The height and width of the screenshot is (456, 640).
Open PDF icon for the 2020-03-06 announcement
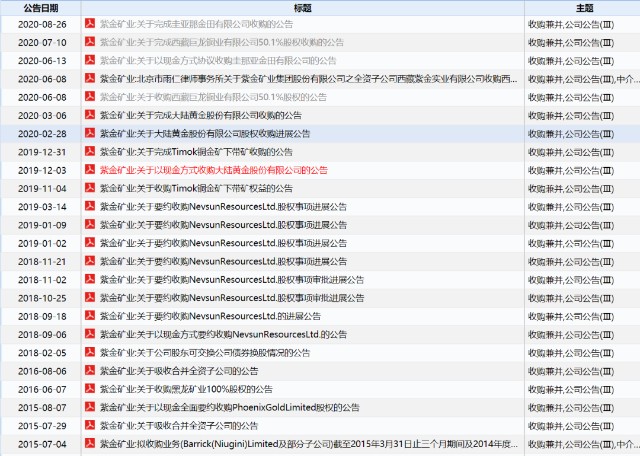(x=90, y=115)
